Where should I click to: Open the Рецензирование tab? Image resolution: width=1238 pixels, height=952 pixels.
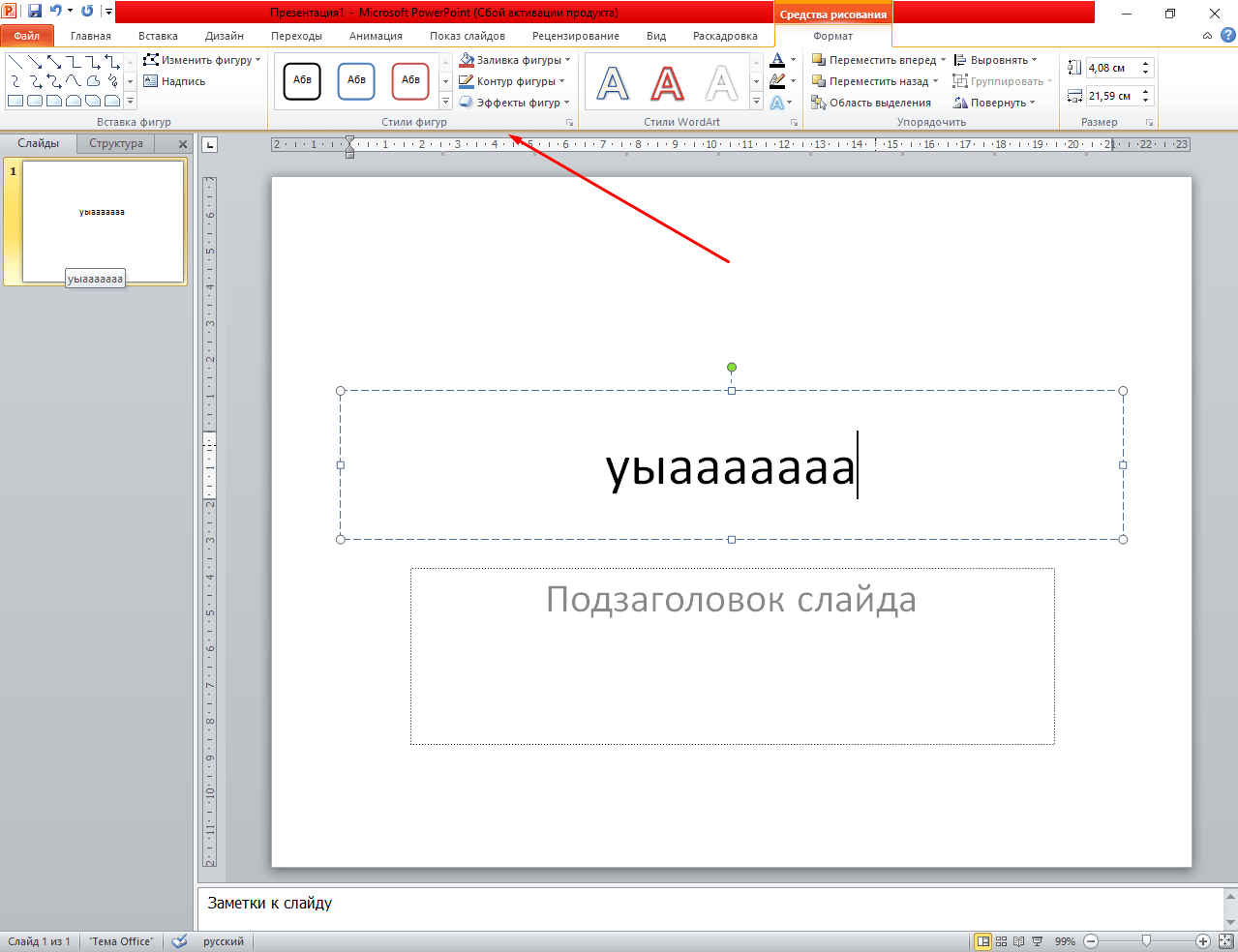click(576, 36)
